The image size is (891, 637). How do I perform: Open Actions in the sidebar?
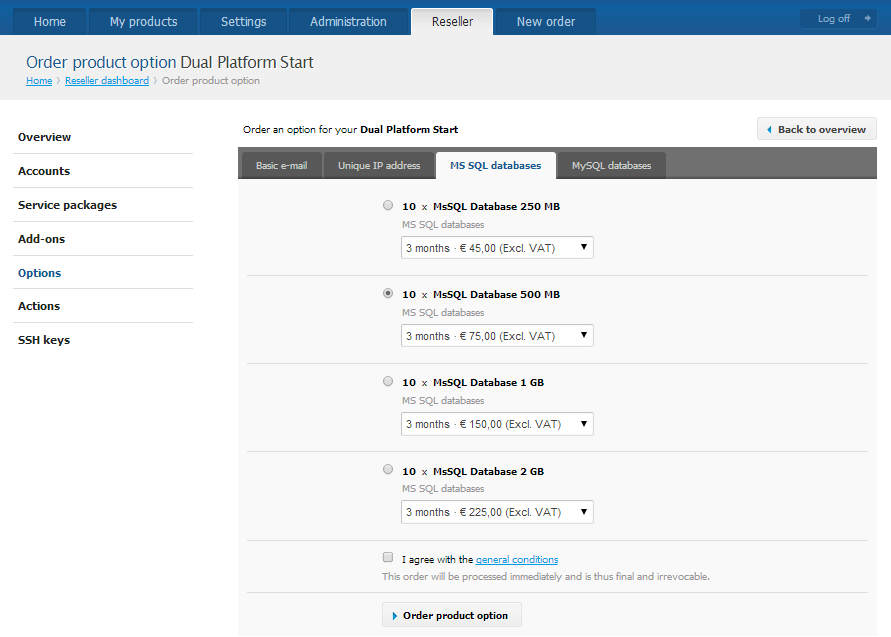tap(39, 306)
